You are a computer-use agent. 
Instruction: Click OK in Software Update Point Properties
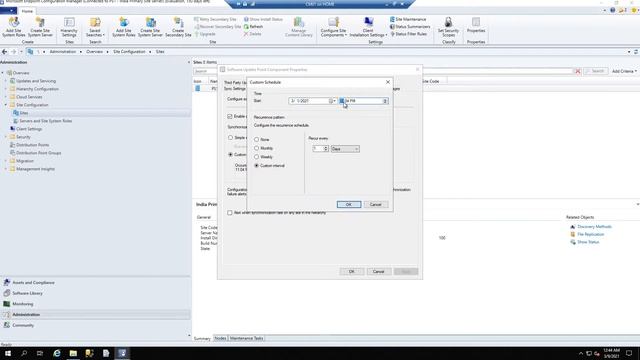coord(351,271)
